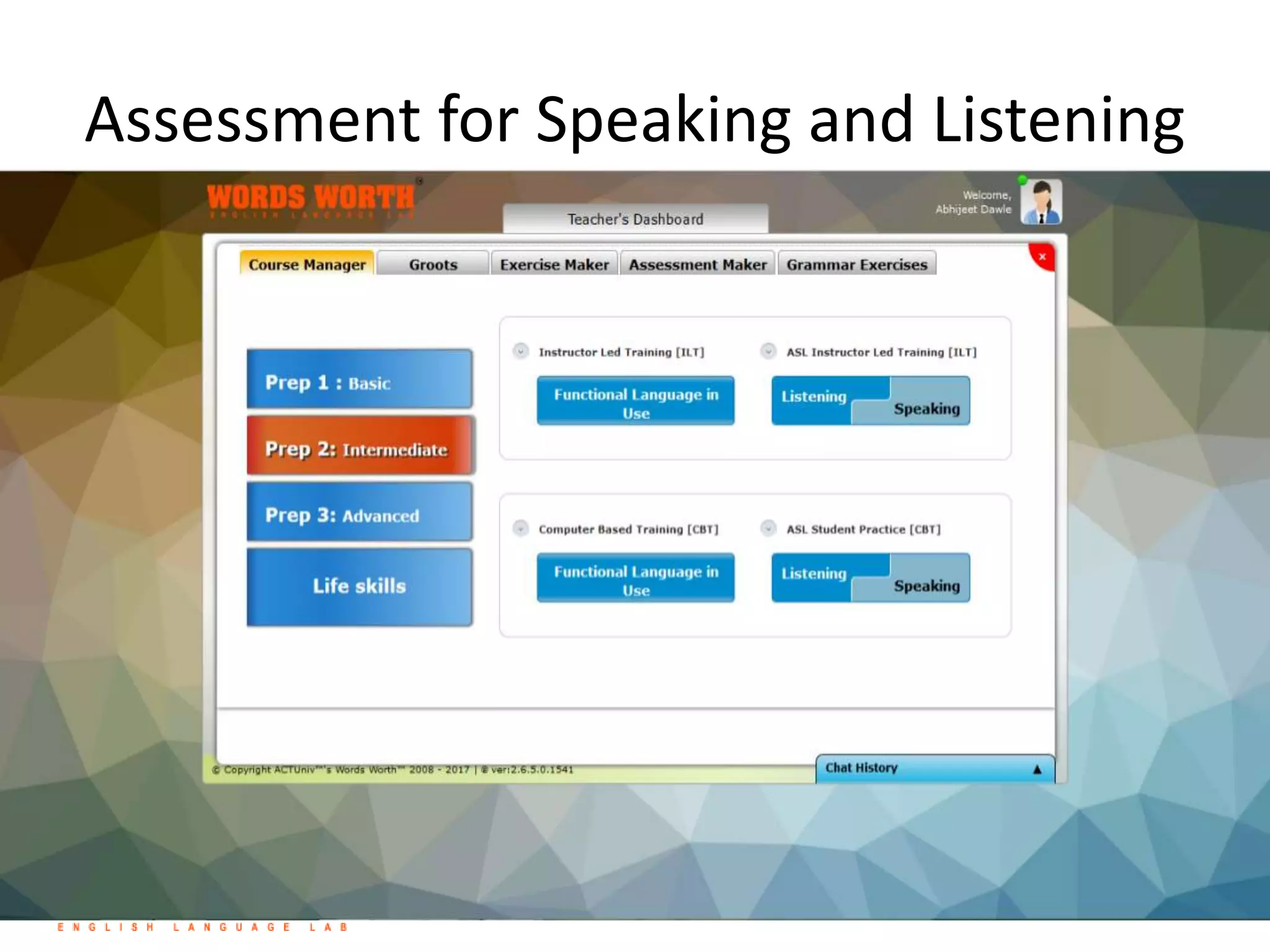Open the Assessment Maker tab
1270x952 pixels.
(698, 265)
